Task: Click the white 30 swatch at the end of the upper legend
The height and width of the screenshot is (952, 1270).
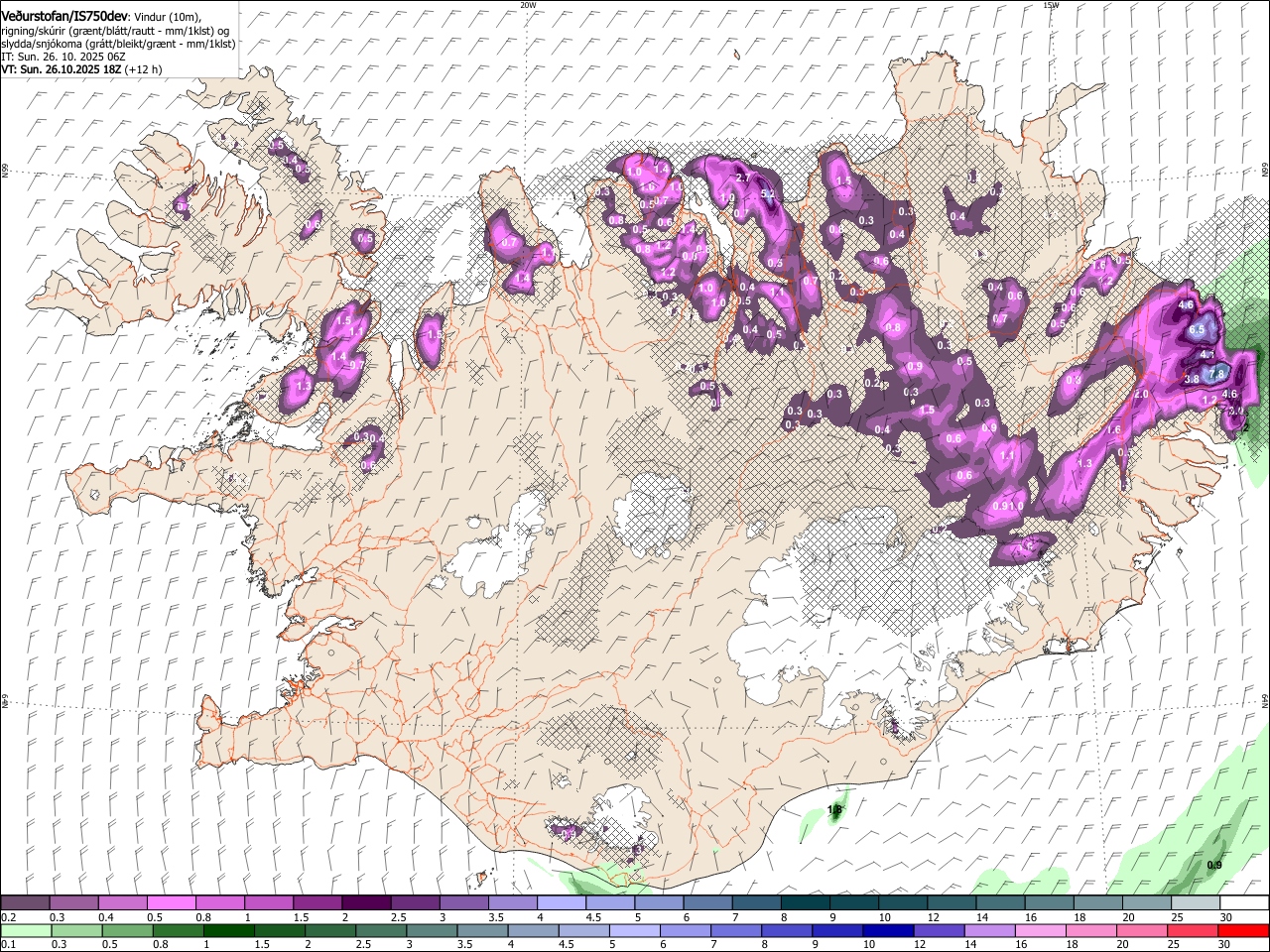Action: [1244, 903]
